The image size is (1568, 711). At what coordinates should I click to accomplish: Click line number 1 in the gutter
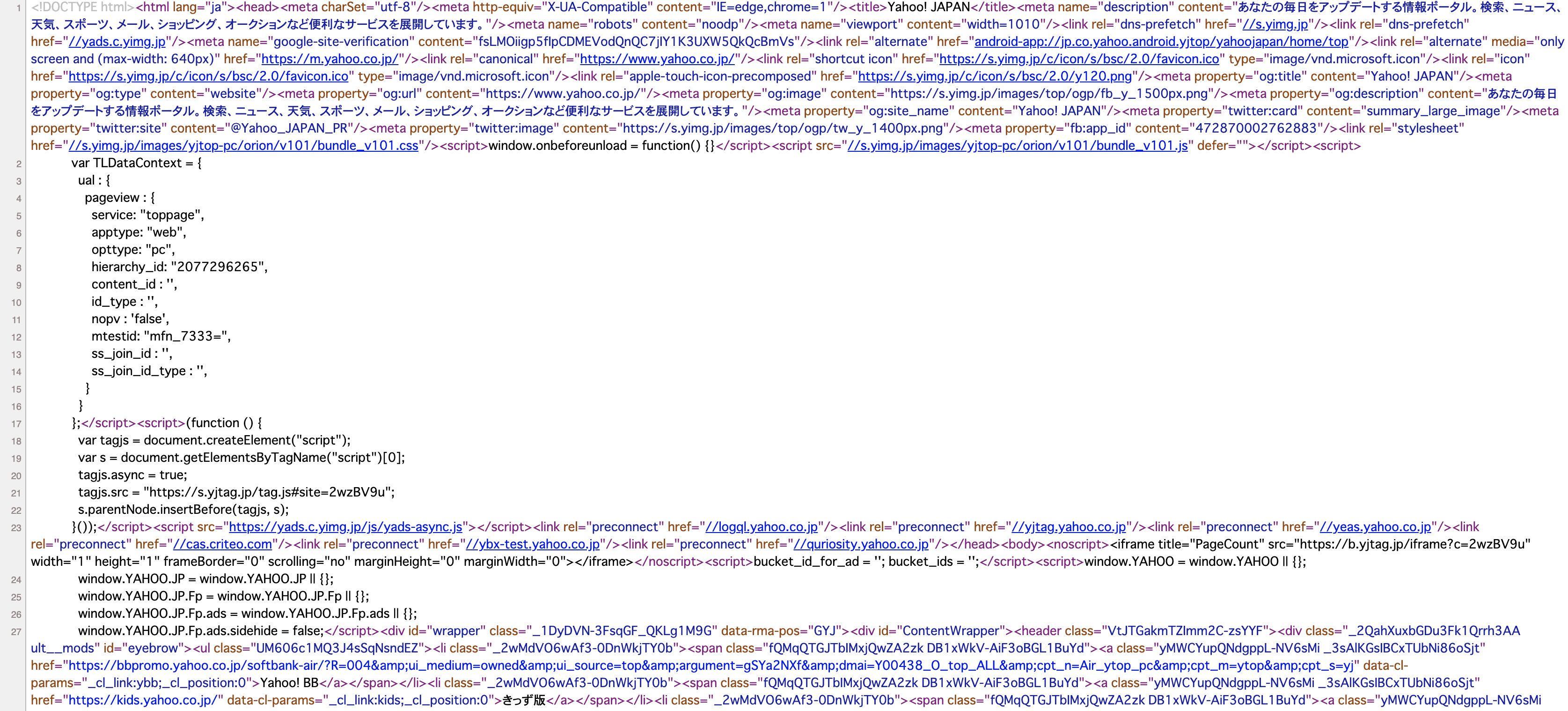[x=19, y=8]
